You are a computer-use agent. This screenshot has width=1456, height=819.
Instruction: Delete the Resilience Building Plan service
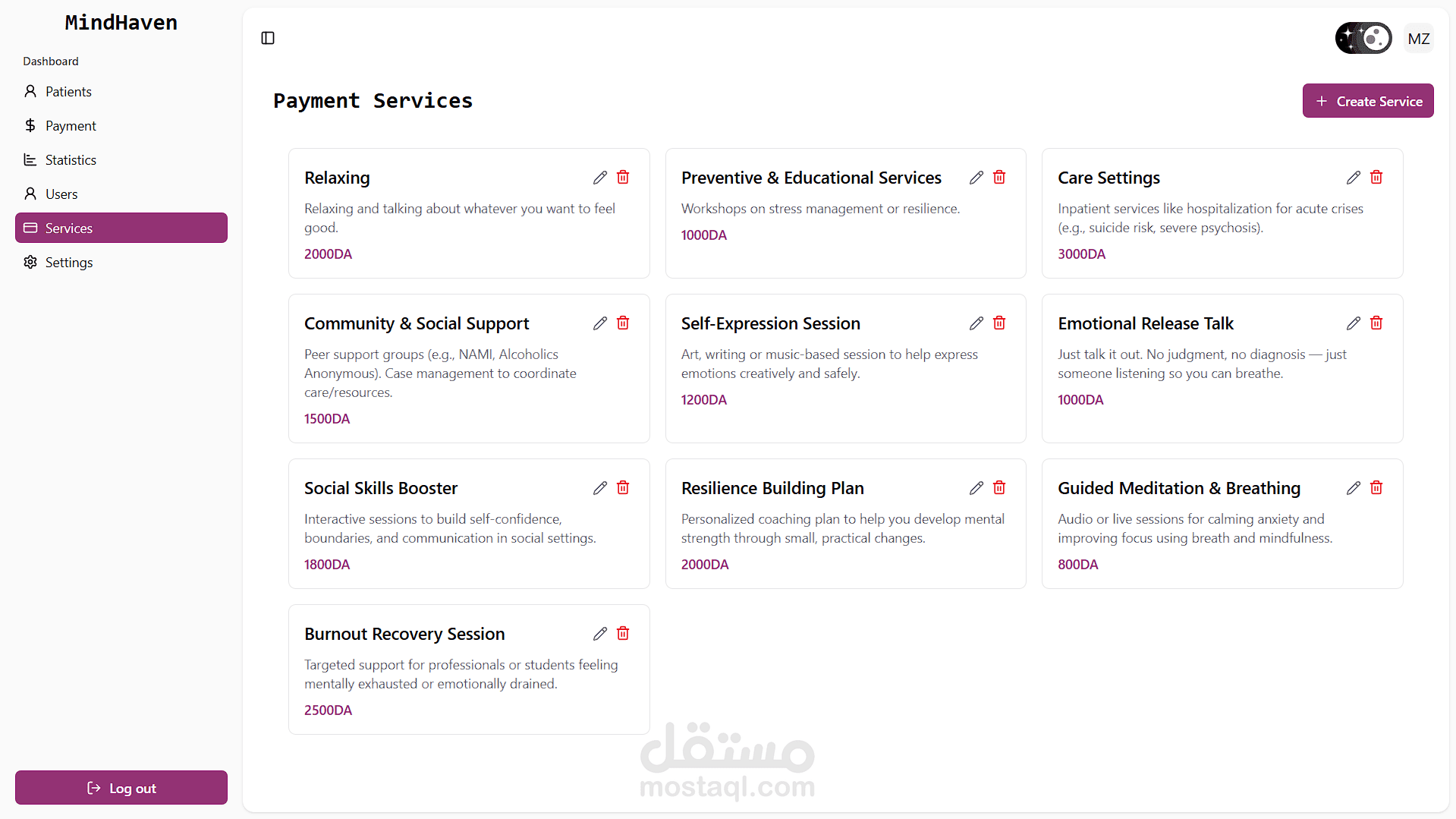999,488
